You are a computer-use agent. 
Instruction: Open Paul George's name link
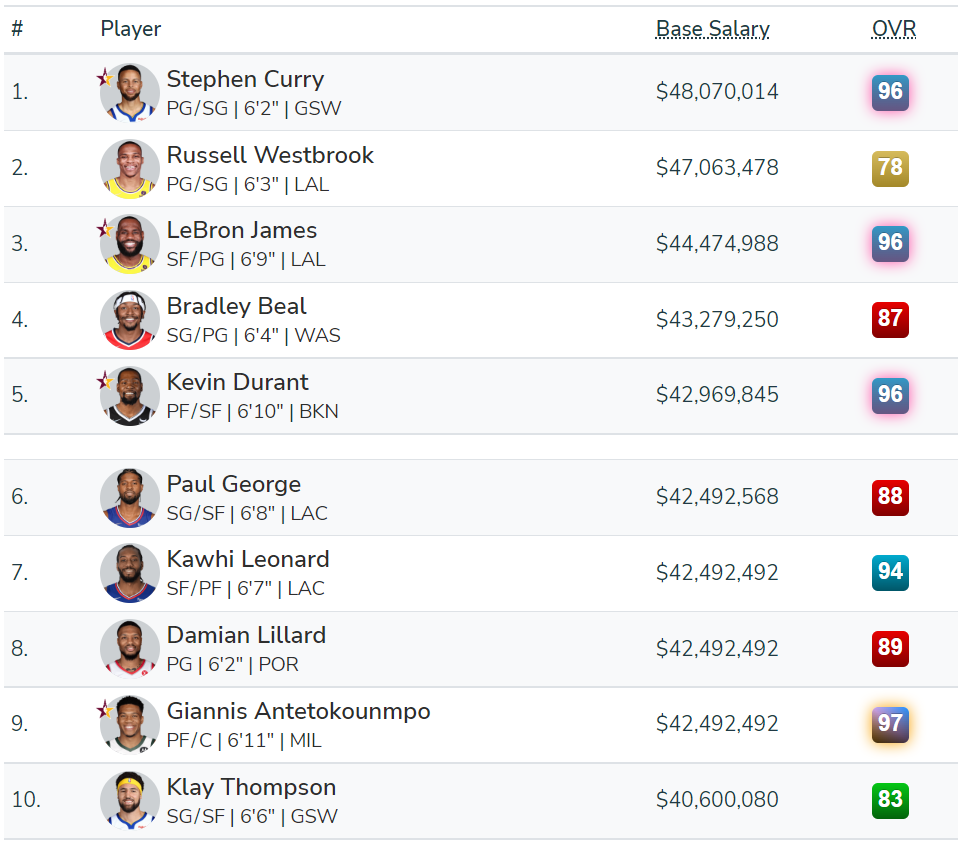click(x=234, y=484)
